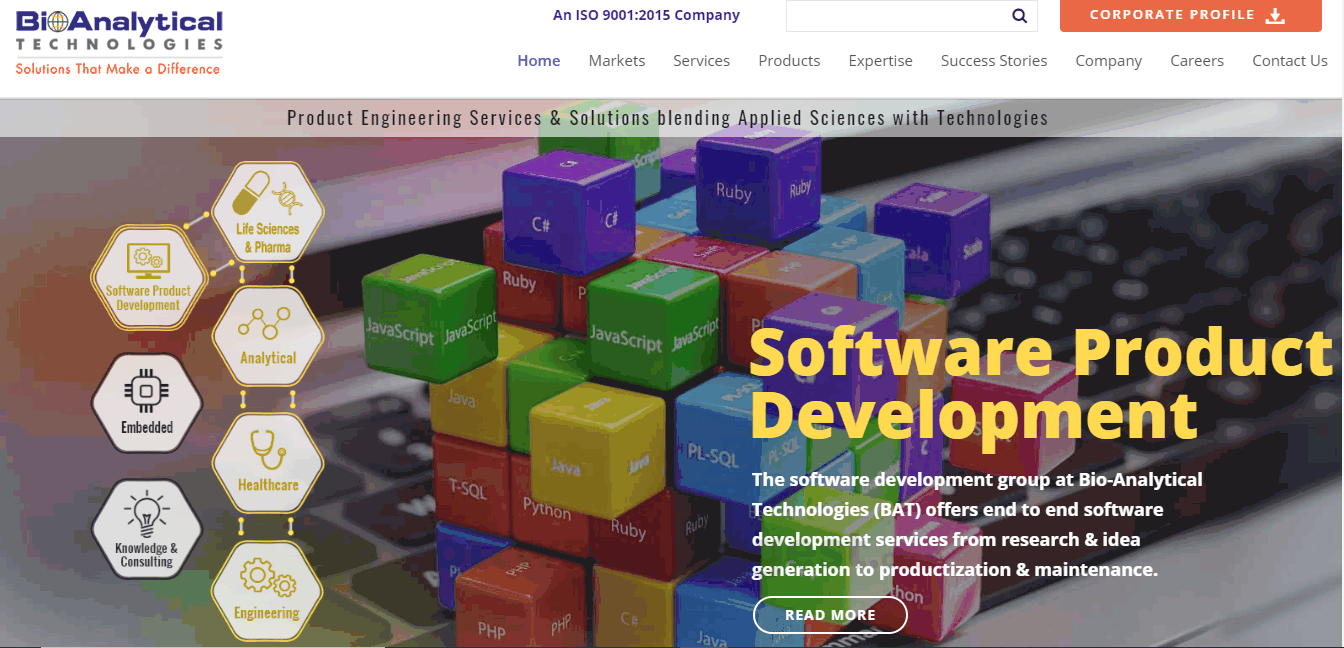The image size is (1344, 648).
Task: Open the Company menu item
Action: click(1108, 60)
